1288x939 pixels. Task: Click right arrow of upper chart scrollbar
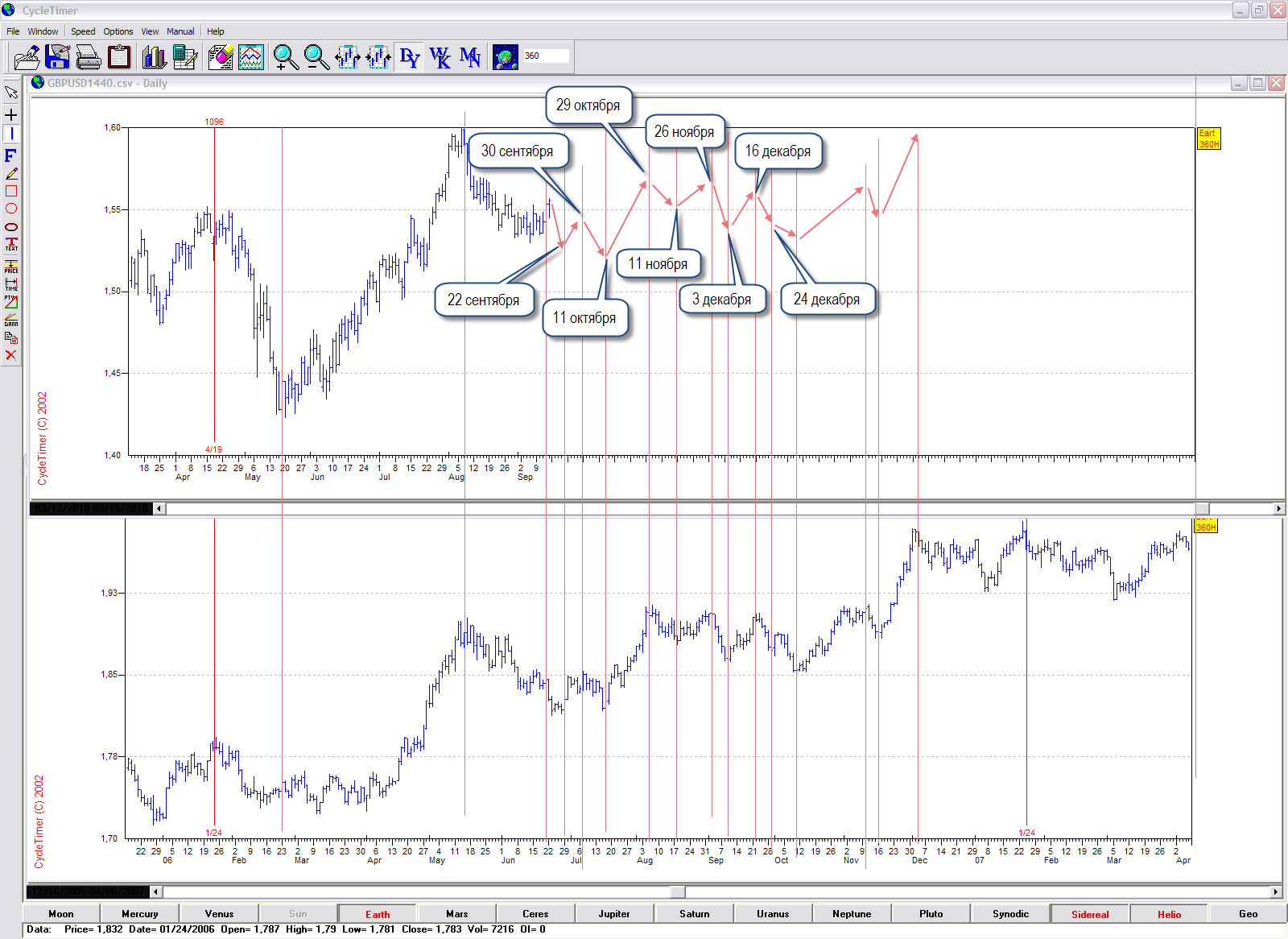coord(1278,508)
